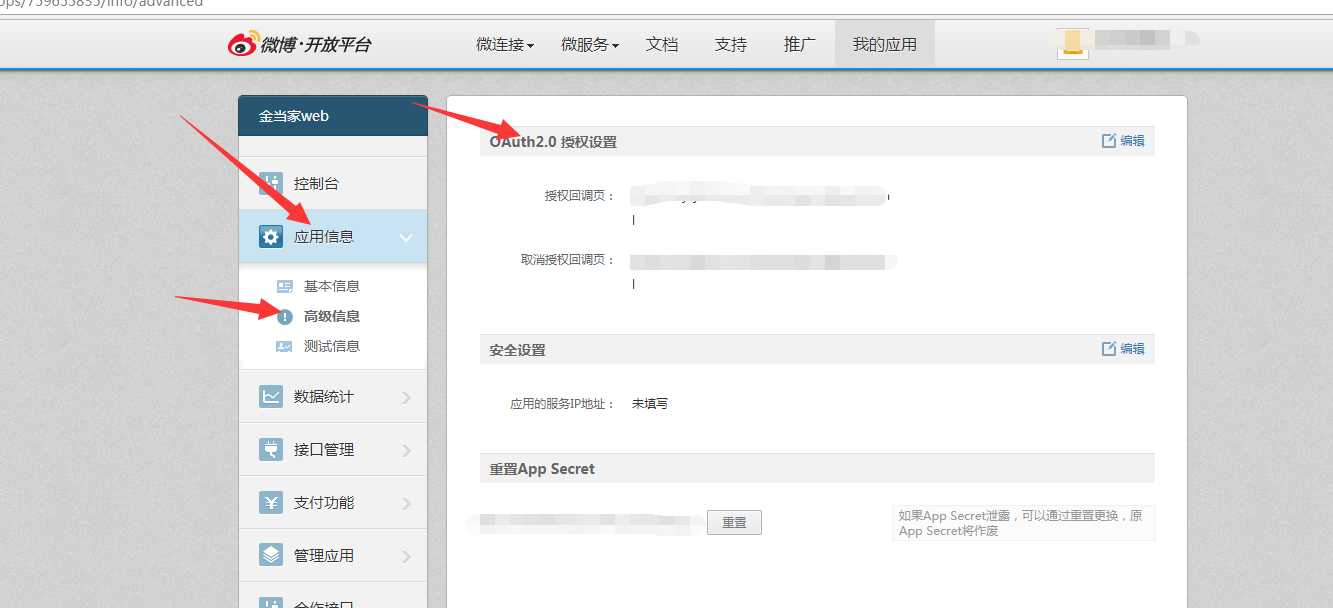The height and width of the screenshot is (608, 1333).
Task: Click the 支付功能 yen icon
Action: click(271, 502)
